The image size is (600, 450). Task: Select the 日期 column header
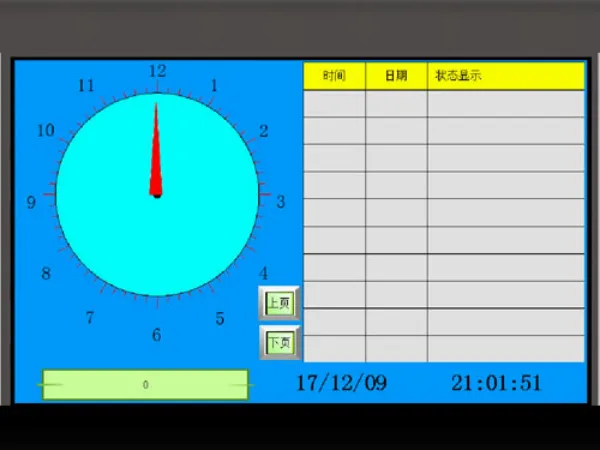coord(396,76)
